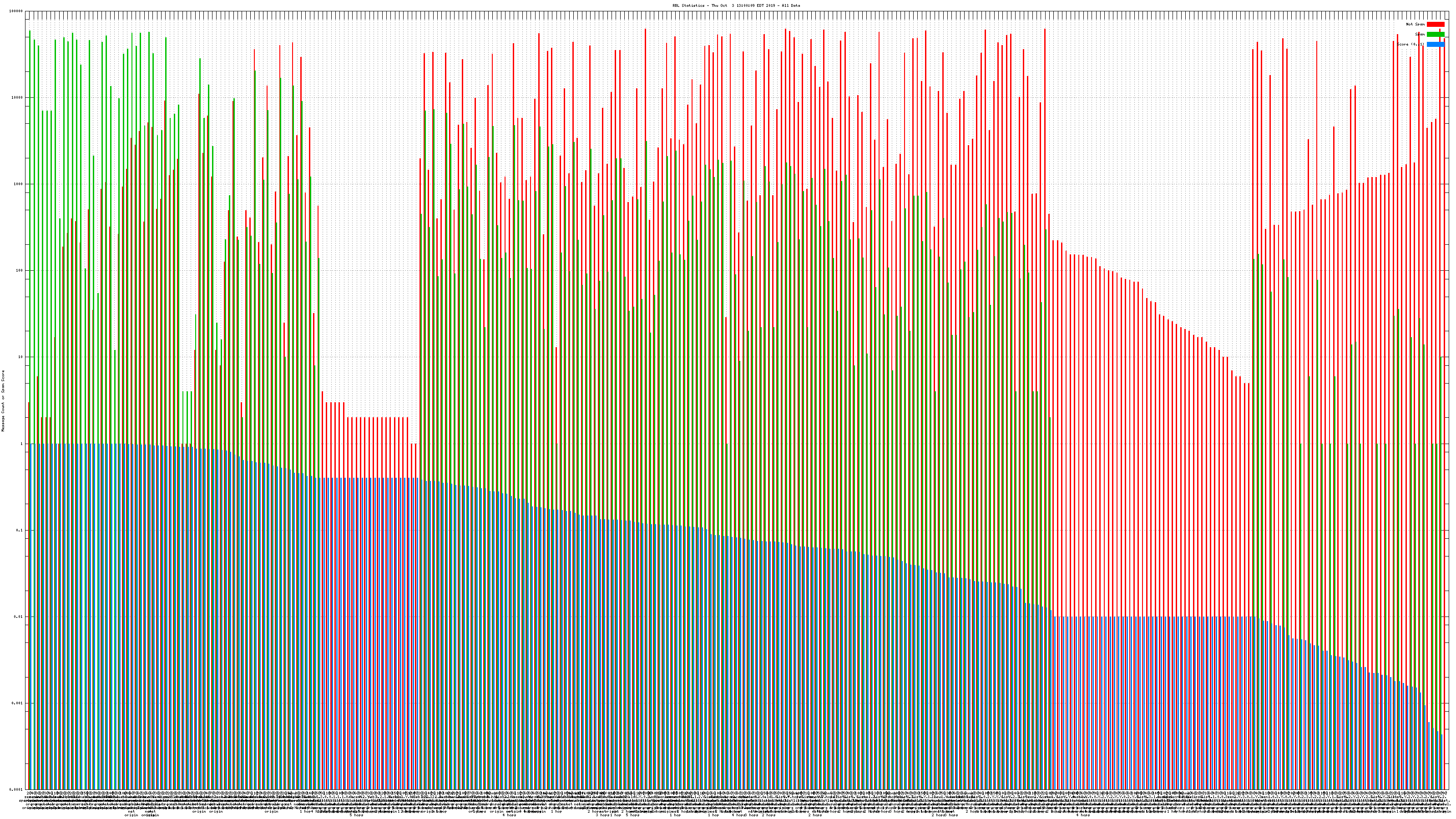
Task: Click the 0.1 y-axis label
Action: 20,530
